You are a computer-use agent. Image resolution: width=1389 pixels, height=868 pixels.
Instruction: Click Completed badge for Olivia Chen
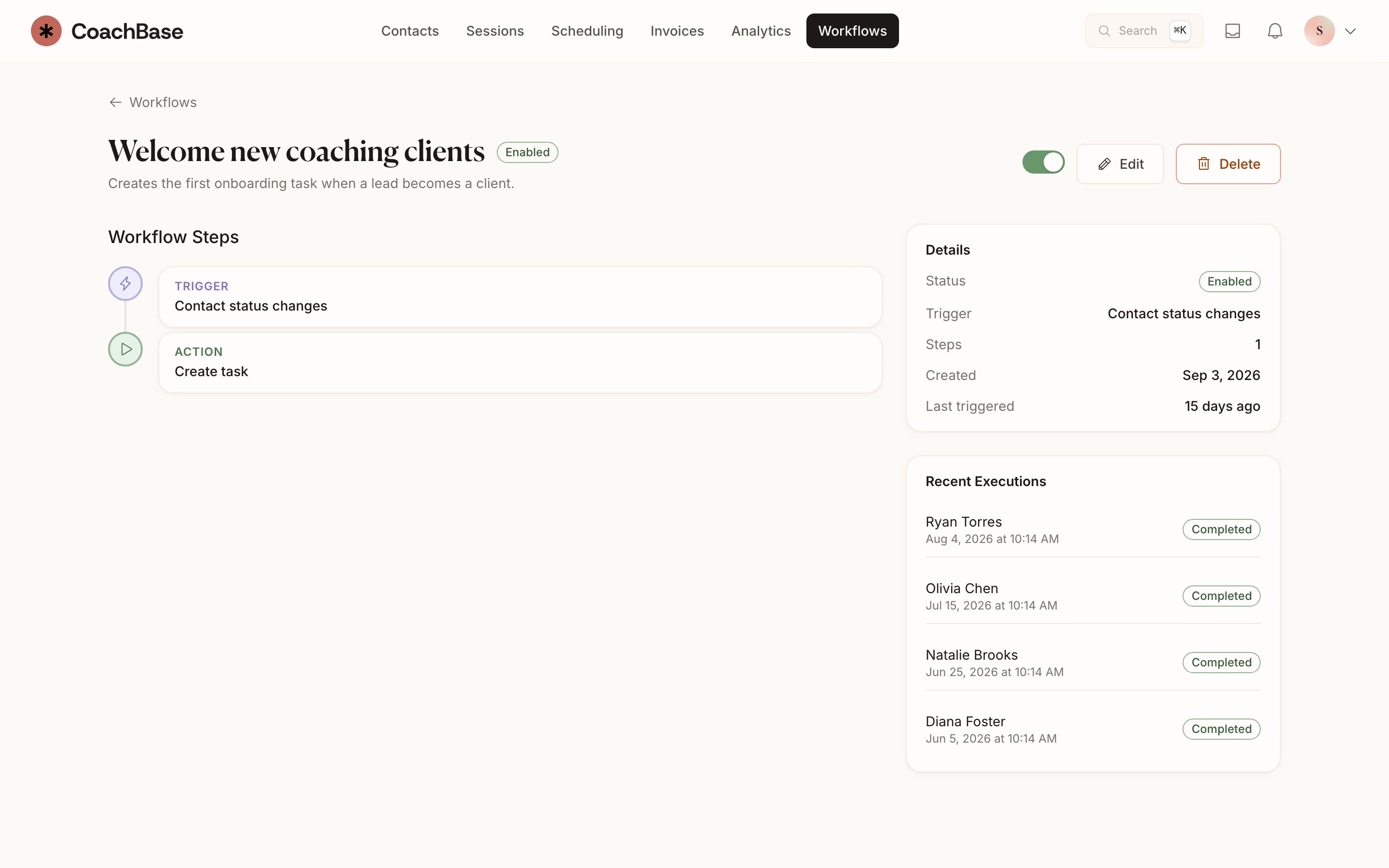tap(1221, 596)
